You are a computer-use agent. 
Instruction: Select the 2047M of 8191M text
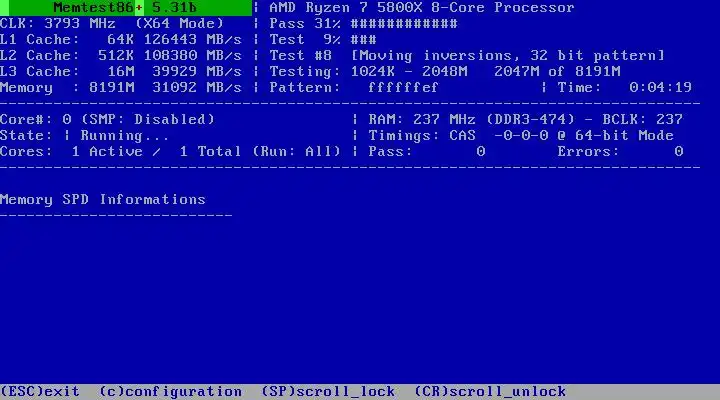[557, 72]
